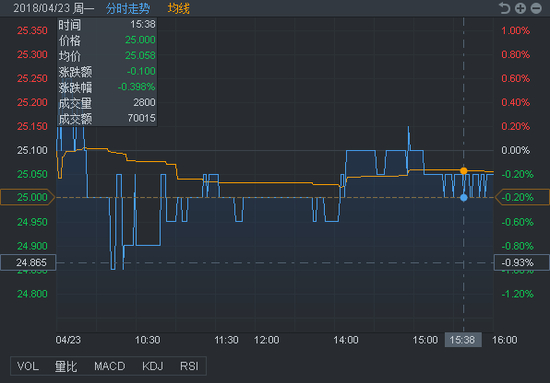550x383 pixels.
Task: Zoom out with the minus icon
Action: coord(536,8)
